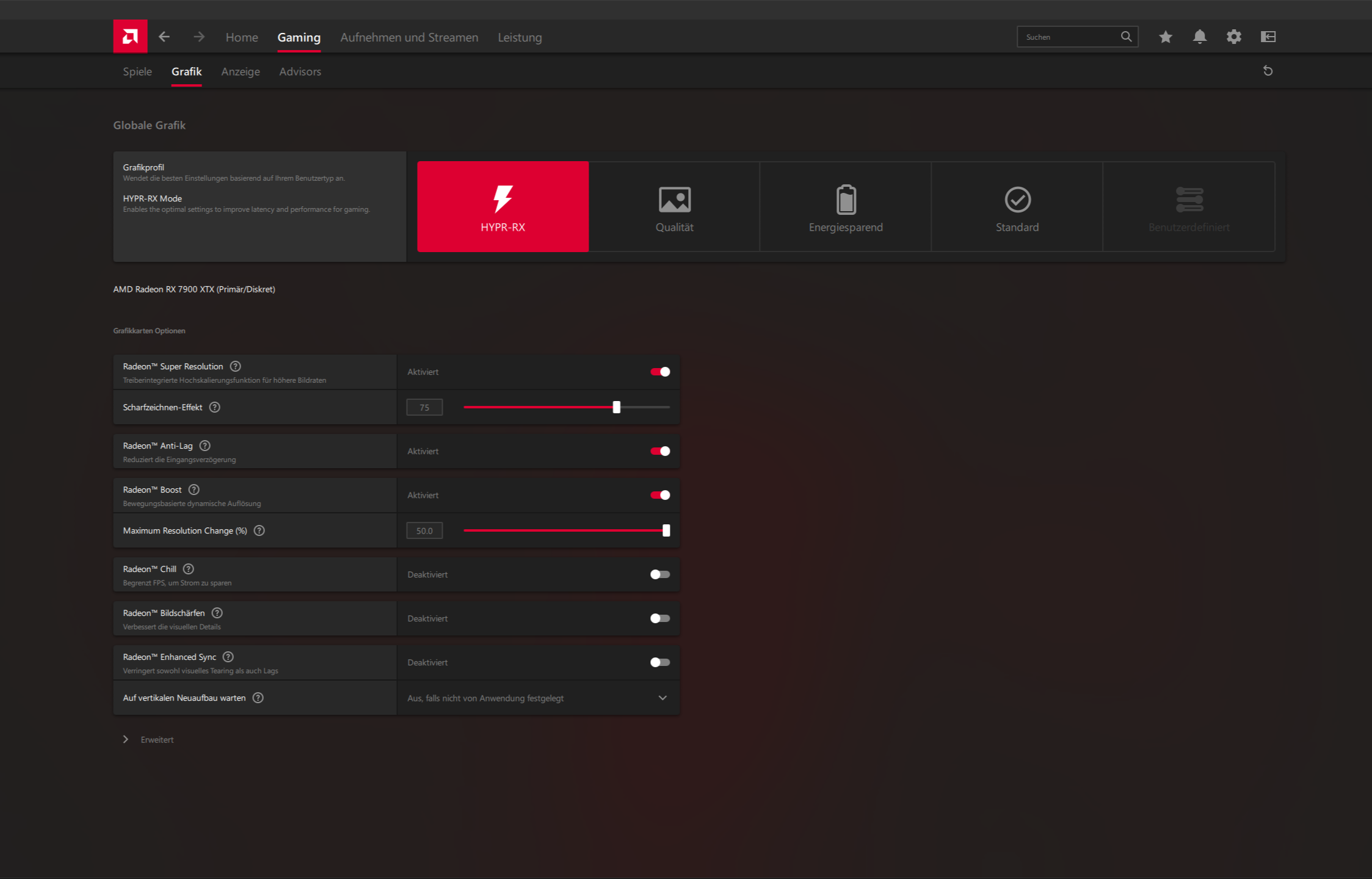
Task: Go back with the left arrow
Action: click(x=164, y=37)
